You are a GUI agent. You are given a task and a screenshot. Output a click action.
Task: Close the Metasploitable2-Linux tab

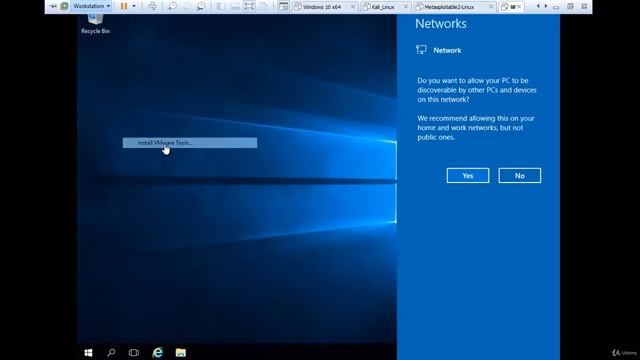491,7
